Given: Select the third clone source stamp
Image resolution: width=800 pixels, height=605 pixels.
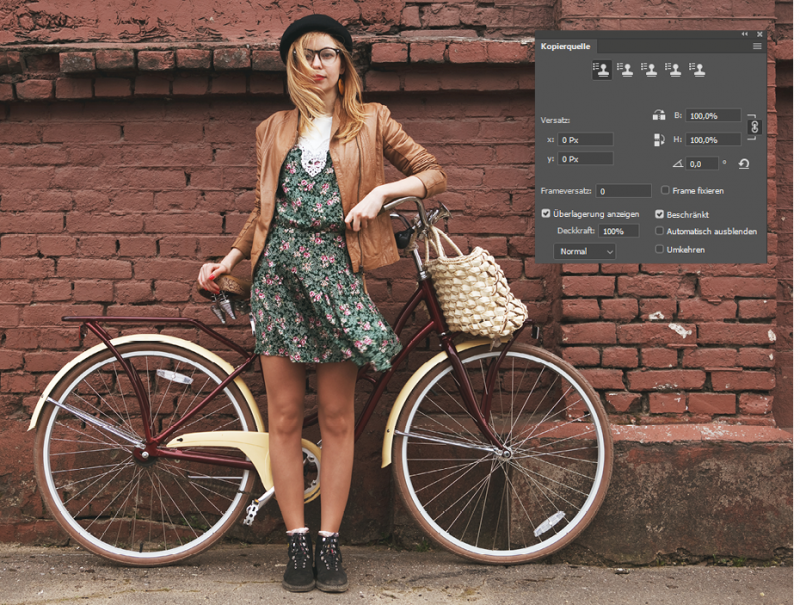Looking at the screenshot, I should (x=649, y=70).
